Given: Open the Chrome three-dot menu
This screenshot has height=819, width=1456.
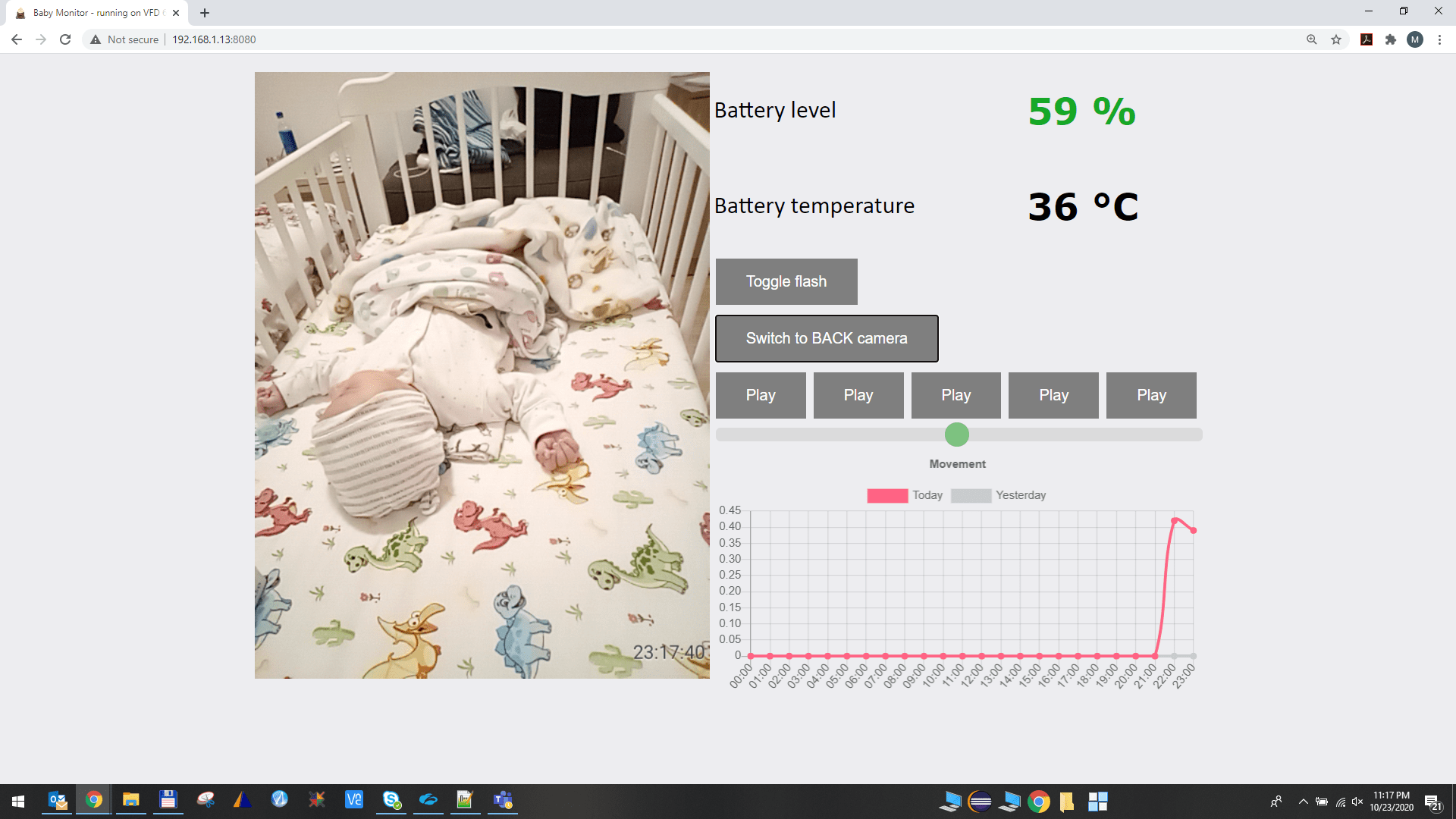Looking at the screenshot, I should [x=1440, y=39].
